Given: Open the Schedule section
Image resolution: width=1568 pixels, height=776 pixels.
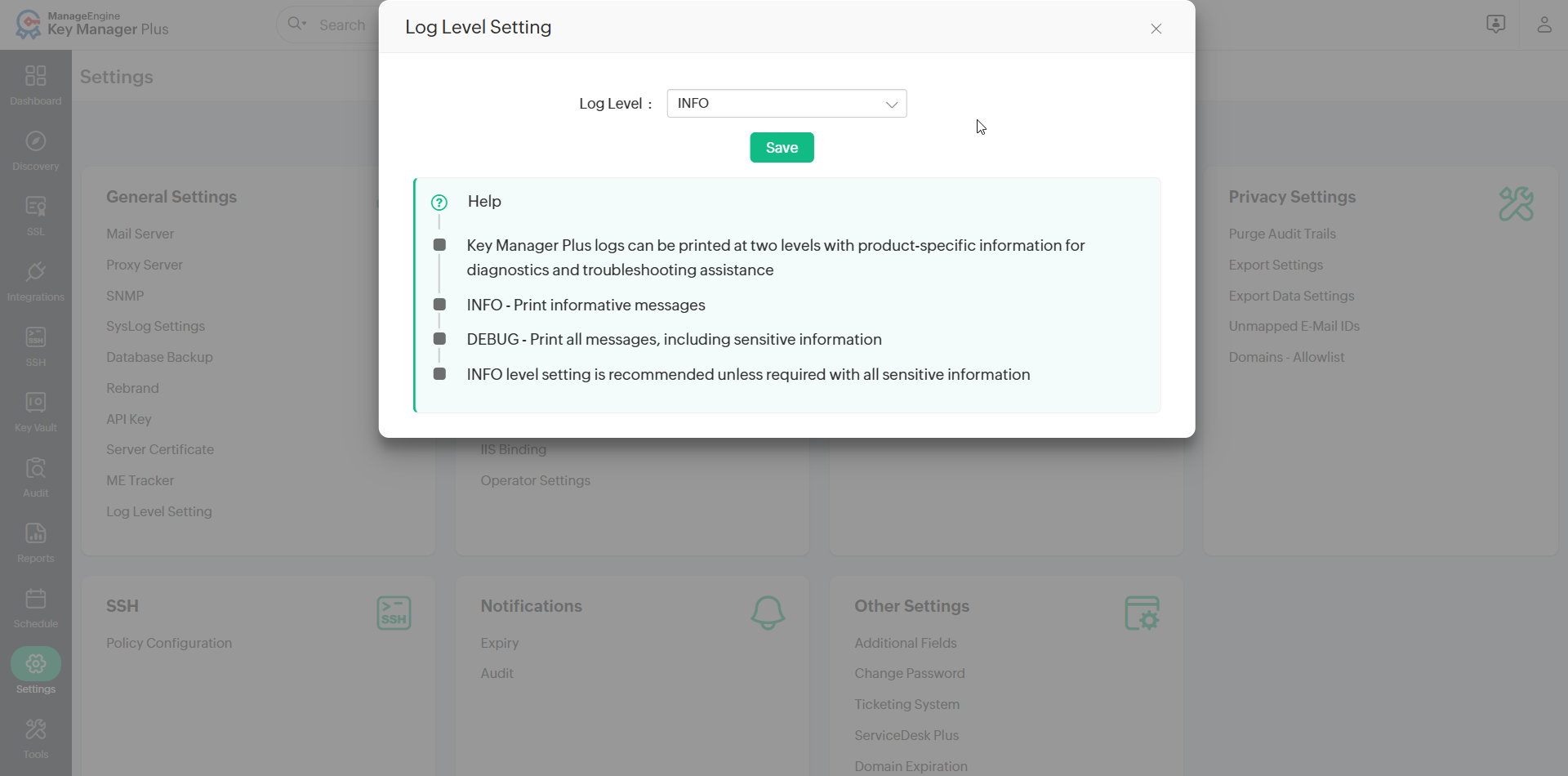Looking at the screenshot, I should pos(35,607).
